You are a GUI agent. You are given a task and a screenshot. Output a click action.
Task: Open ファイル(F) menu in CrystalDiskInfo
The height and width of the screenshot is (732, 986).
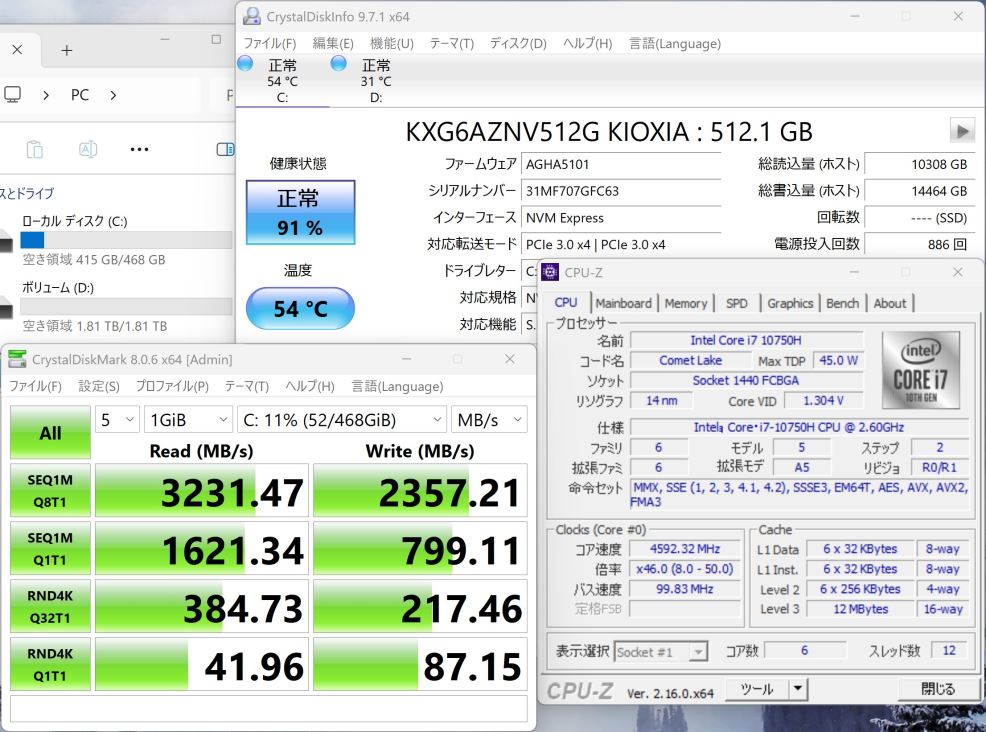270,43
